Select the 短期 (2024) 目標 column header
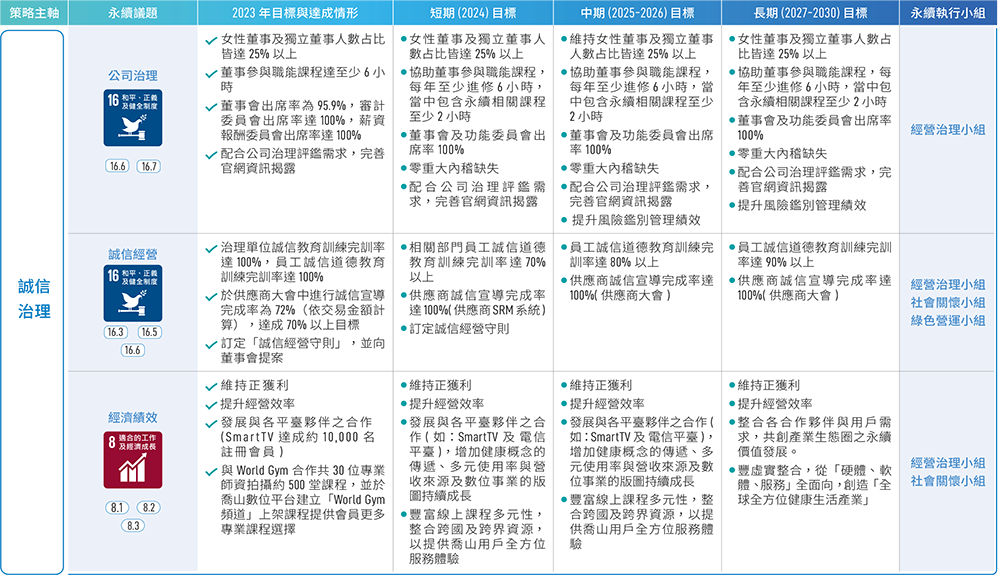The image size is (1000, 575). (472, 13)
